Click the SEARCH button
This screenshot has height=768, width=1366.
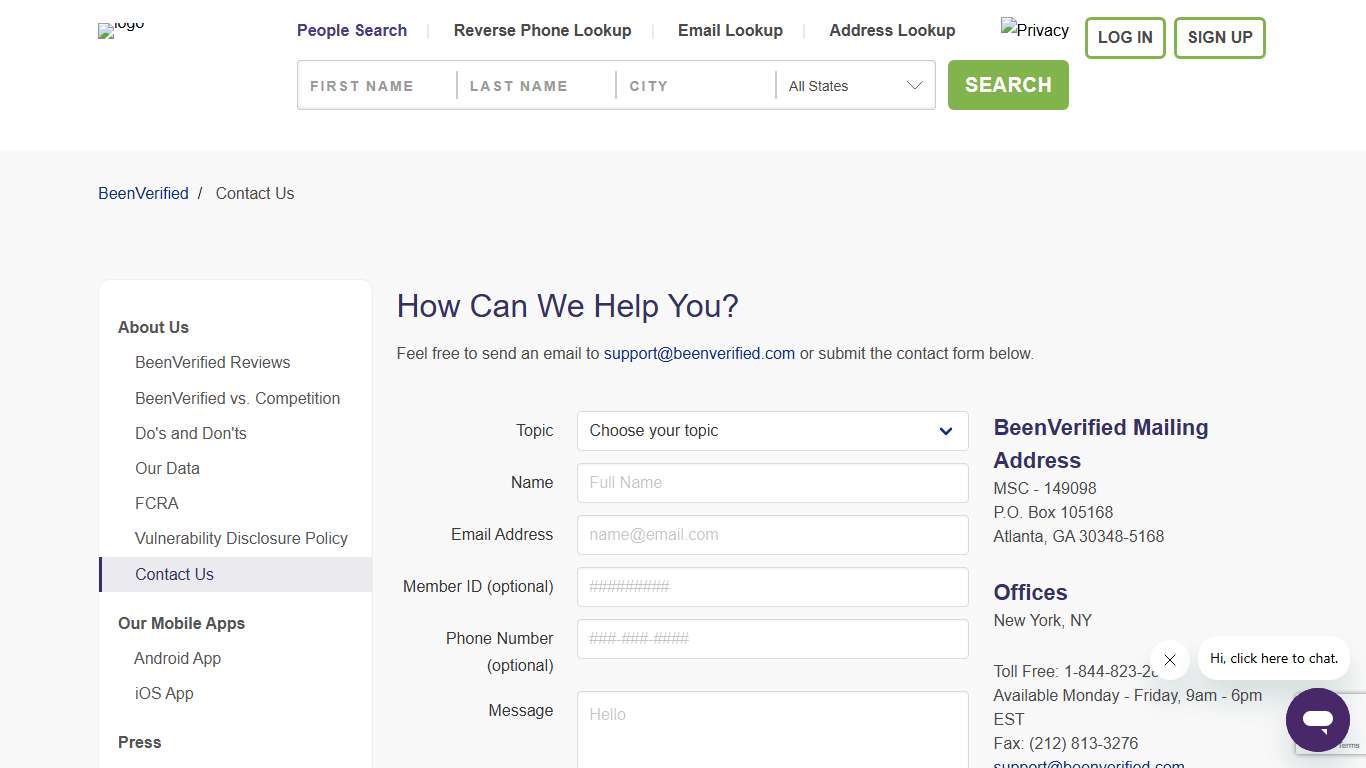click(x=1007, y=85)
